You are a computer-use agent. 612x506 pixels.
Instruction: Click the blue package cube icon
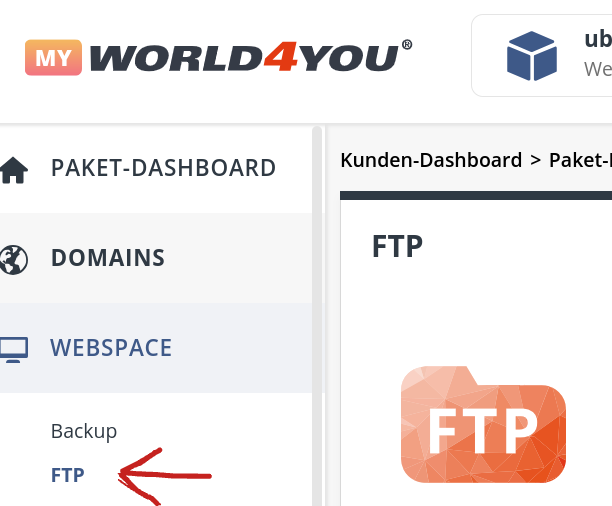[532, 56]
